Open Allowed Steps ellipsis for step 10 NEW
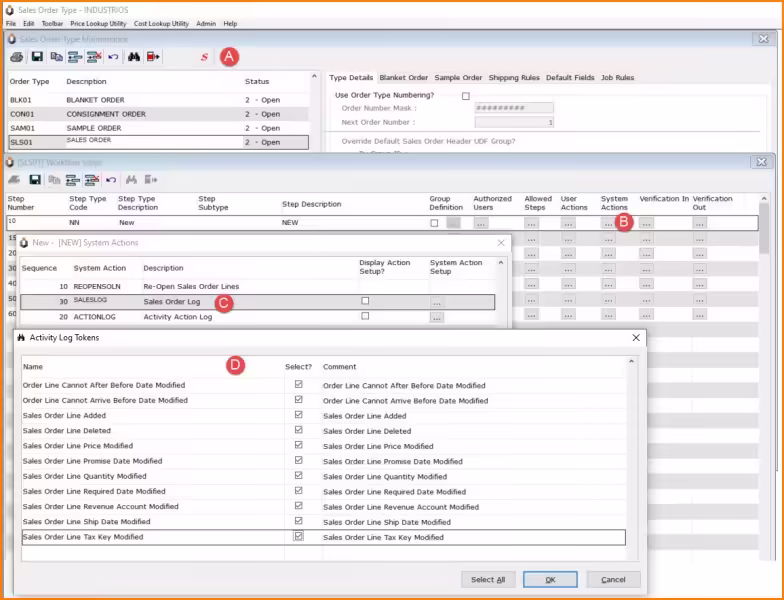 pos(532,224)
